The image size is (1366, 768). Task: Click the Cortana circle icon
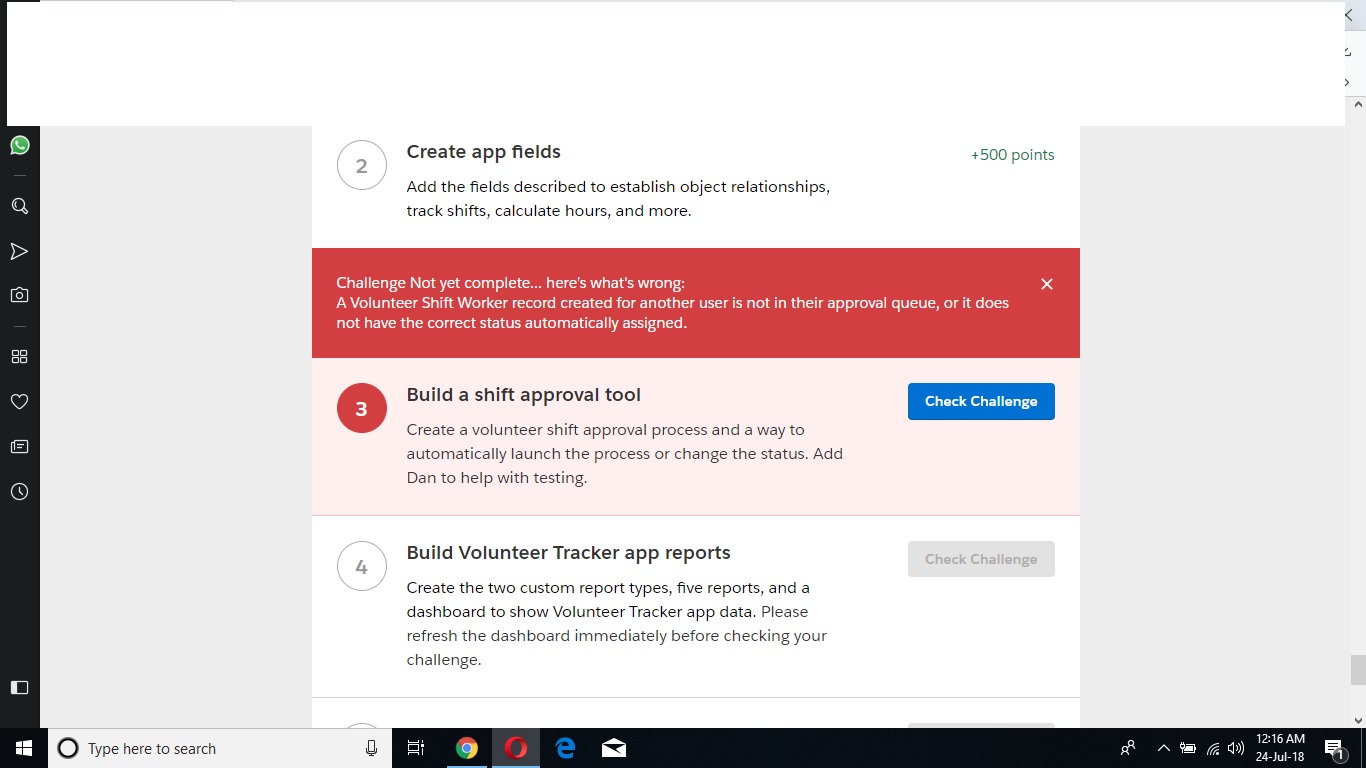pos(68,748)
